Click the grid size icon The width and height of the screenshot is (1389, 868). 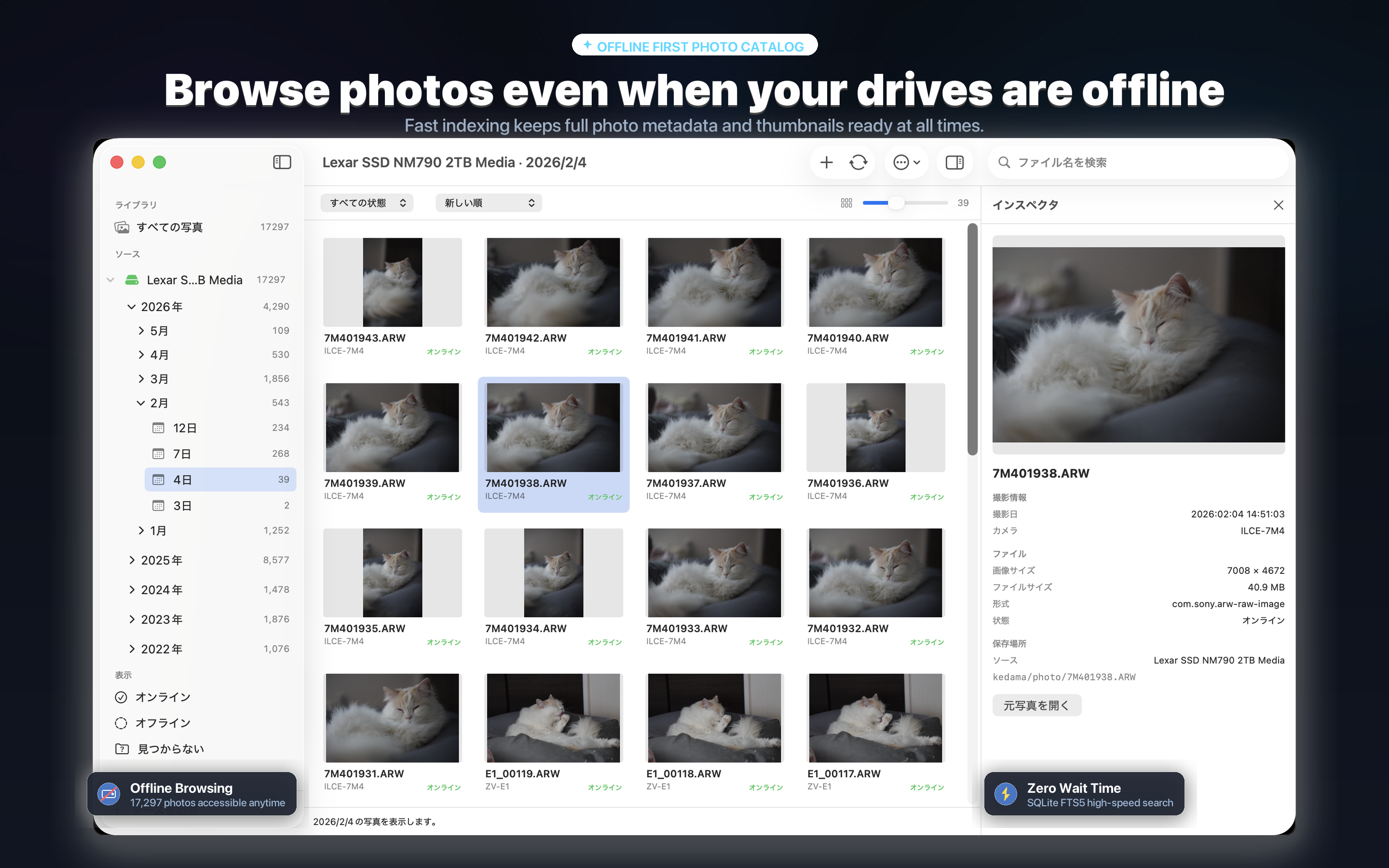point(846,203)
